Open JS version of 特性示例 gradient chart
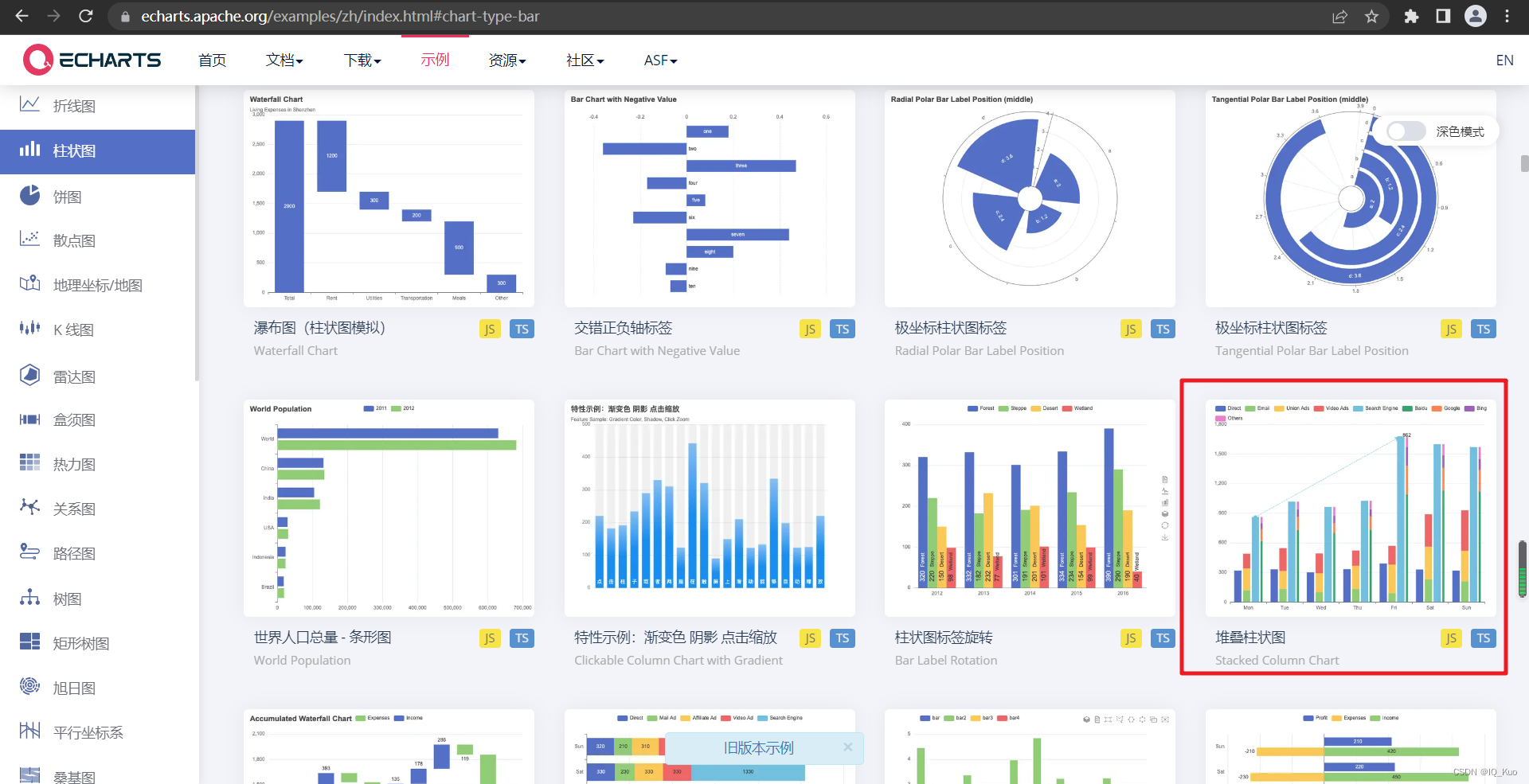Screen dimensions: 1529x784 (x=810, y=638)
